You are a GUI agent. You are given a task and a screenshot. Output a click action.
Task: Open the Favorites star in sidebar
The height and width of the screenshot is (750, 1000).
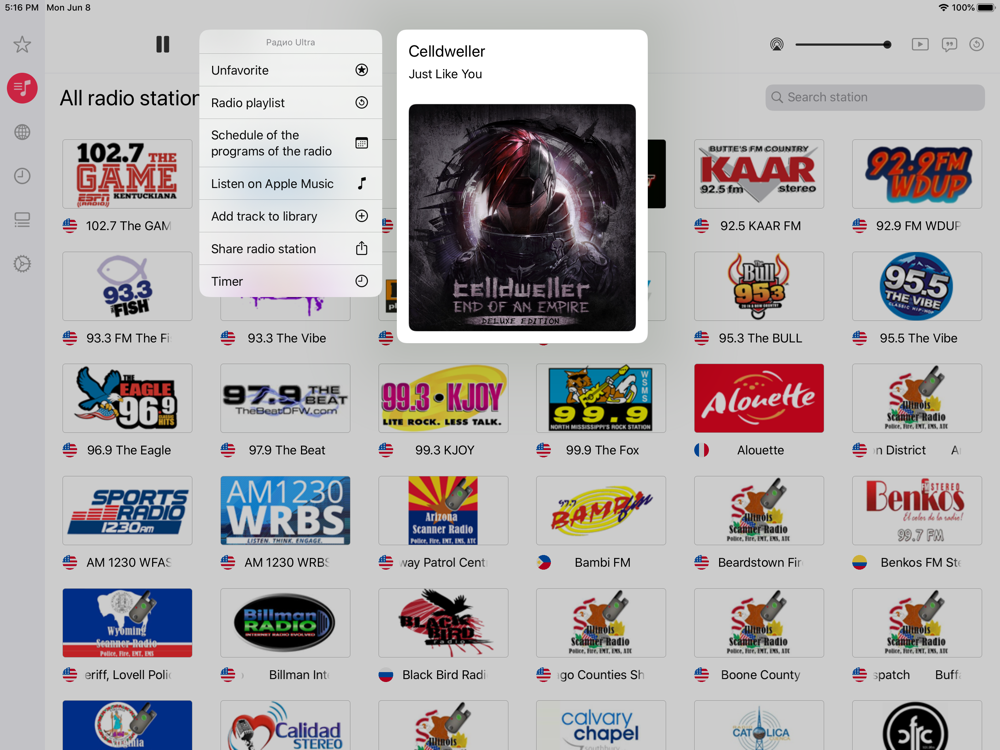coord(22,45)
